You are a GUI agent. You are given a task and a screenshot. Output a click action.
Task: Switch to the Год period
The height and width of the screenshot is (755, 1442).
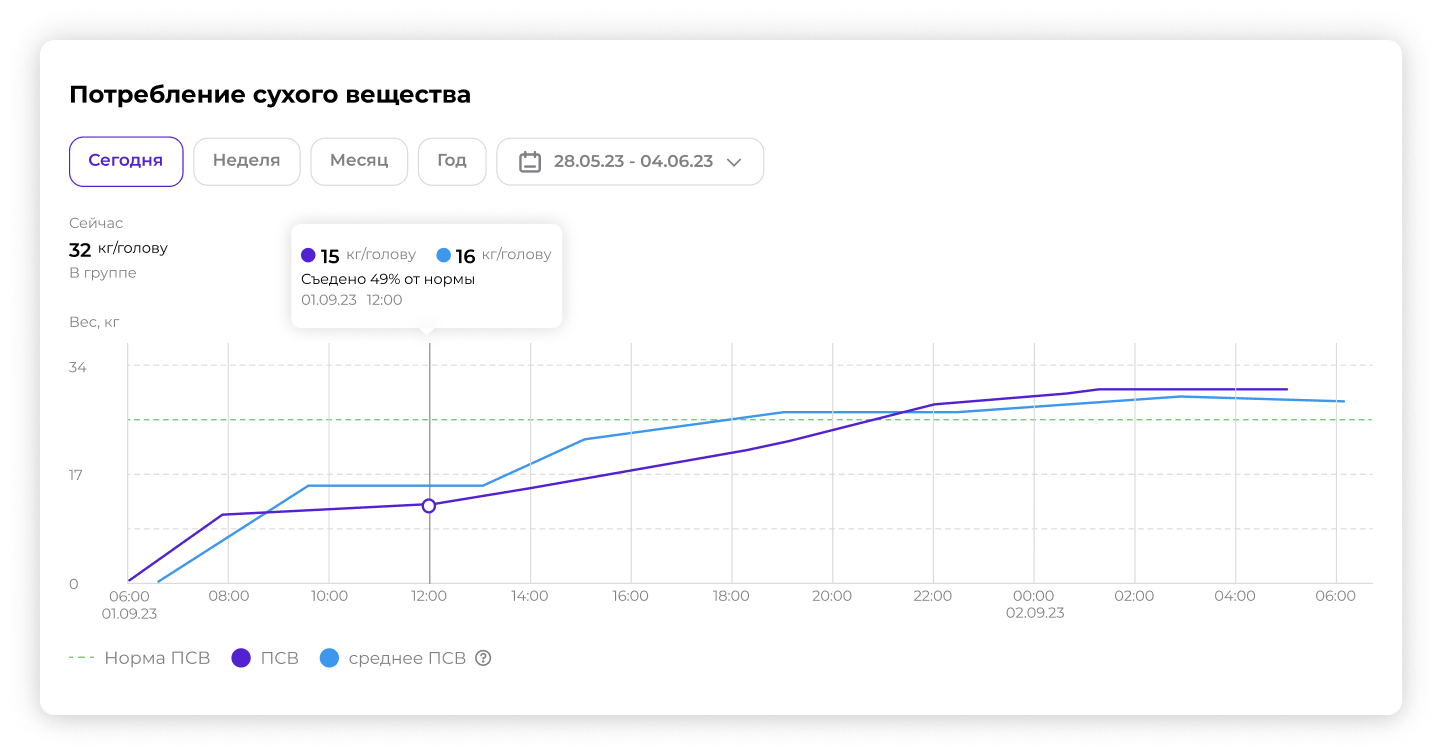pyautogui.click(x=452, y=161)
